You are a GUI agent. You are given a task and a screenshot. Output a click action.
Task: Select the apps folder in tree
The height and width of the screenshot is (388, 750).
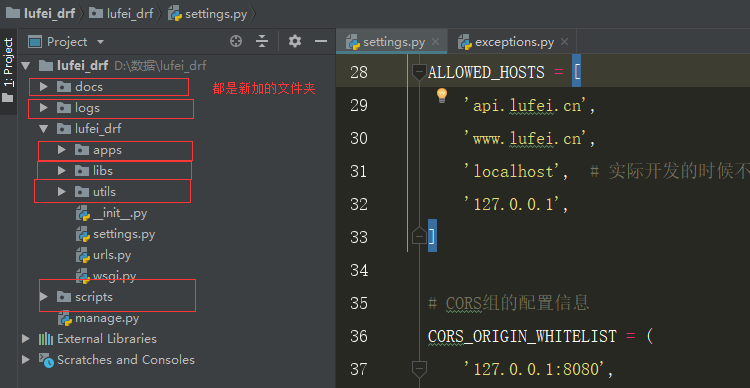click(x=107, y=150)
